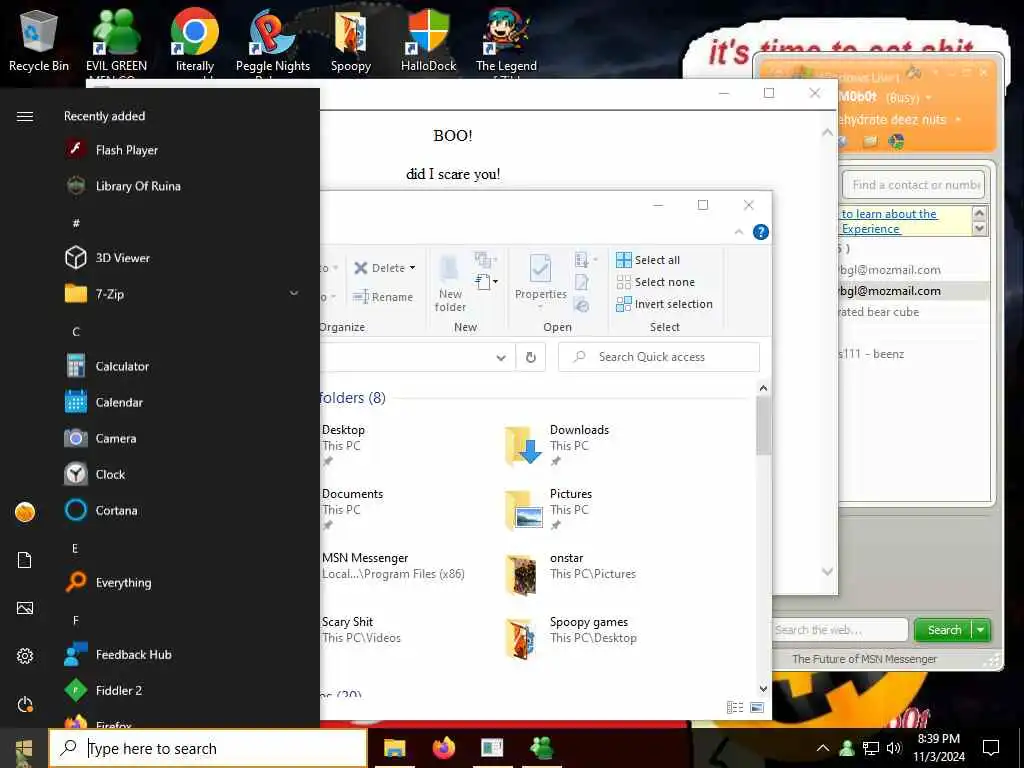This screenshot has height=768, width=1024.
Task: Open the address bar history dropdown
Action: 501,357
